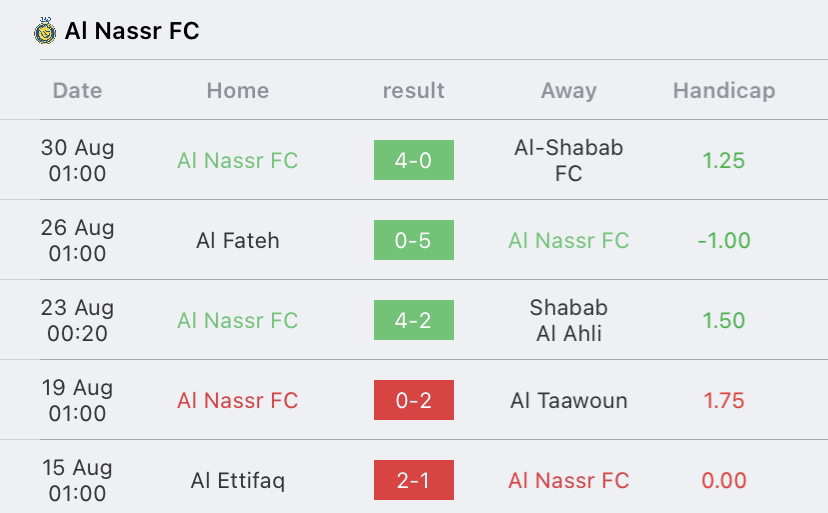Open the red 0-2 result badge
The width and height of the screenshot is (828, 513).
(413, 400)
